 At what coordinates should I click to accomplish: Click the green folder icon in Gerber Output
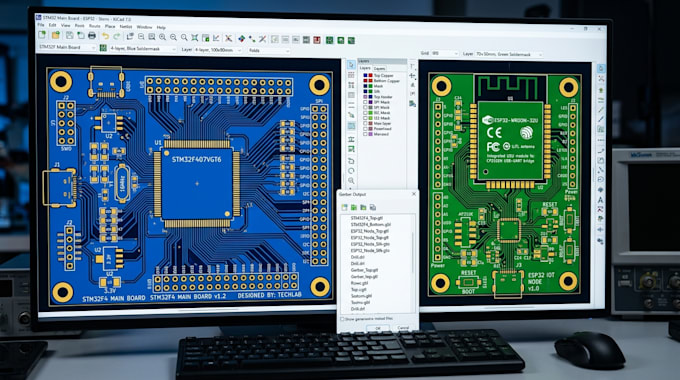click(x=354, y=207)
